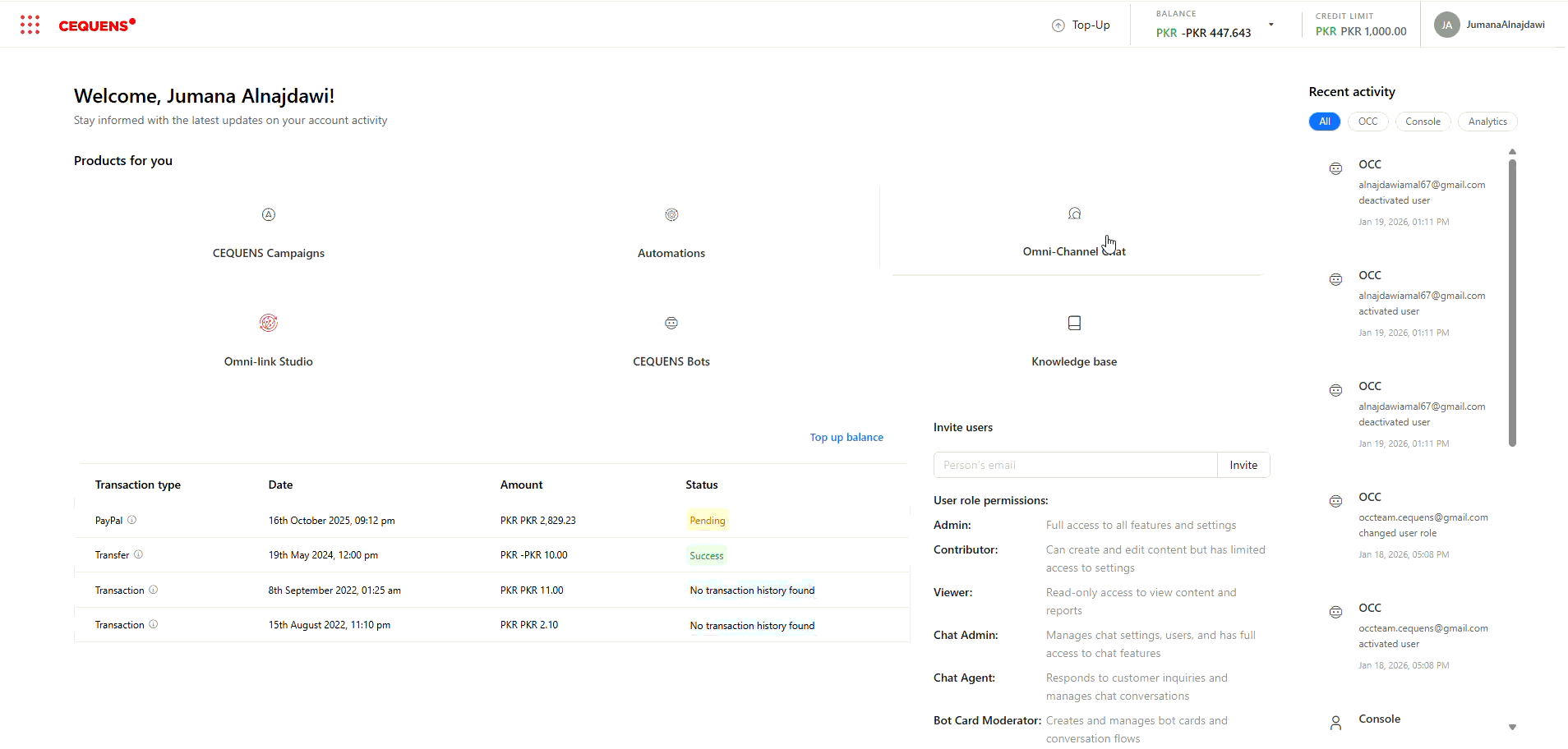Viewport: 1568px width, 749px height.
Task: Click the Transaction type column header
Action: coord(138,485)
